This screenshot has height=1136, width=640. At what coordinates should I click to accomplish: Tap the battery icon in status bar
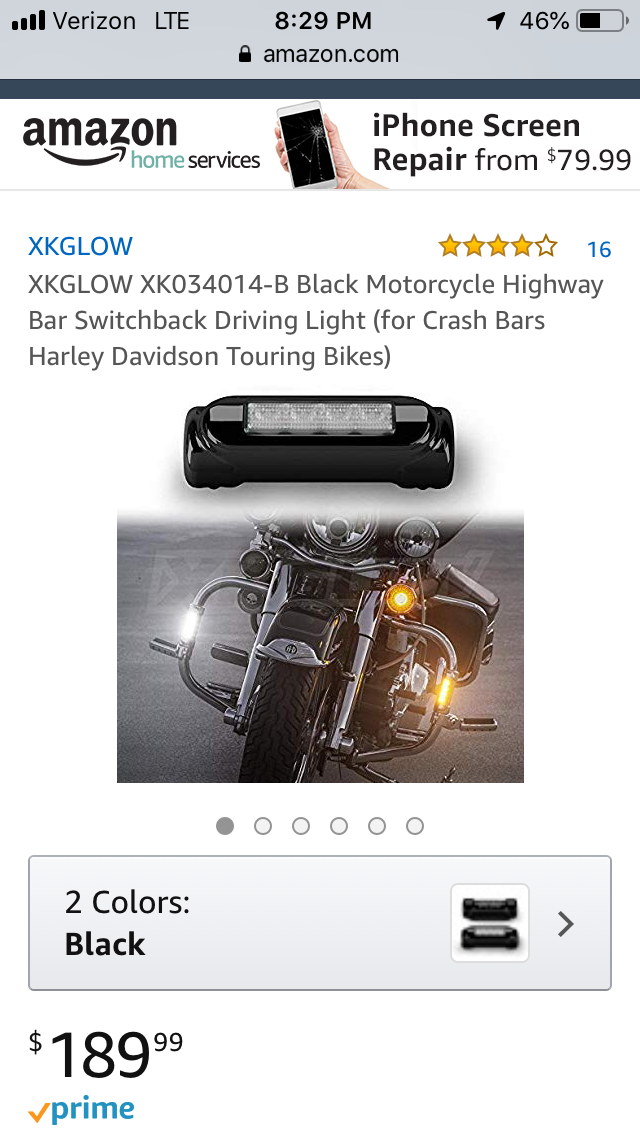(x=603, y=21)
